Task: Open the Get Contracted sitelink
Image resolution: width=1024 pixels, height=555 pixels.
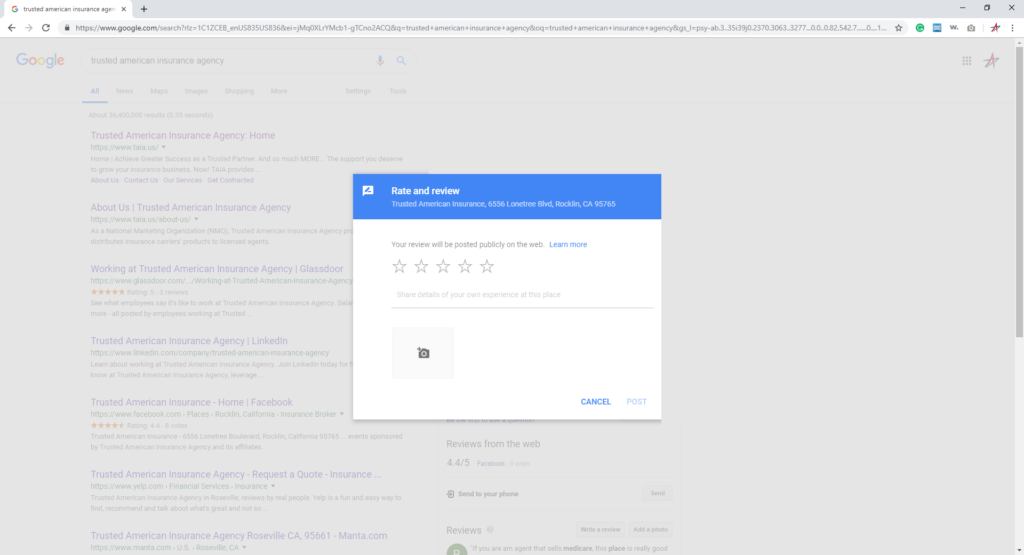Action: coord(231,180)
